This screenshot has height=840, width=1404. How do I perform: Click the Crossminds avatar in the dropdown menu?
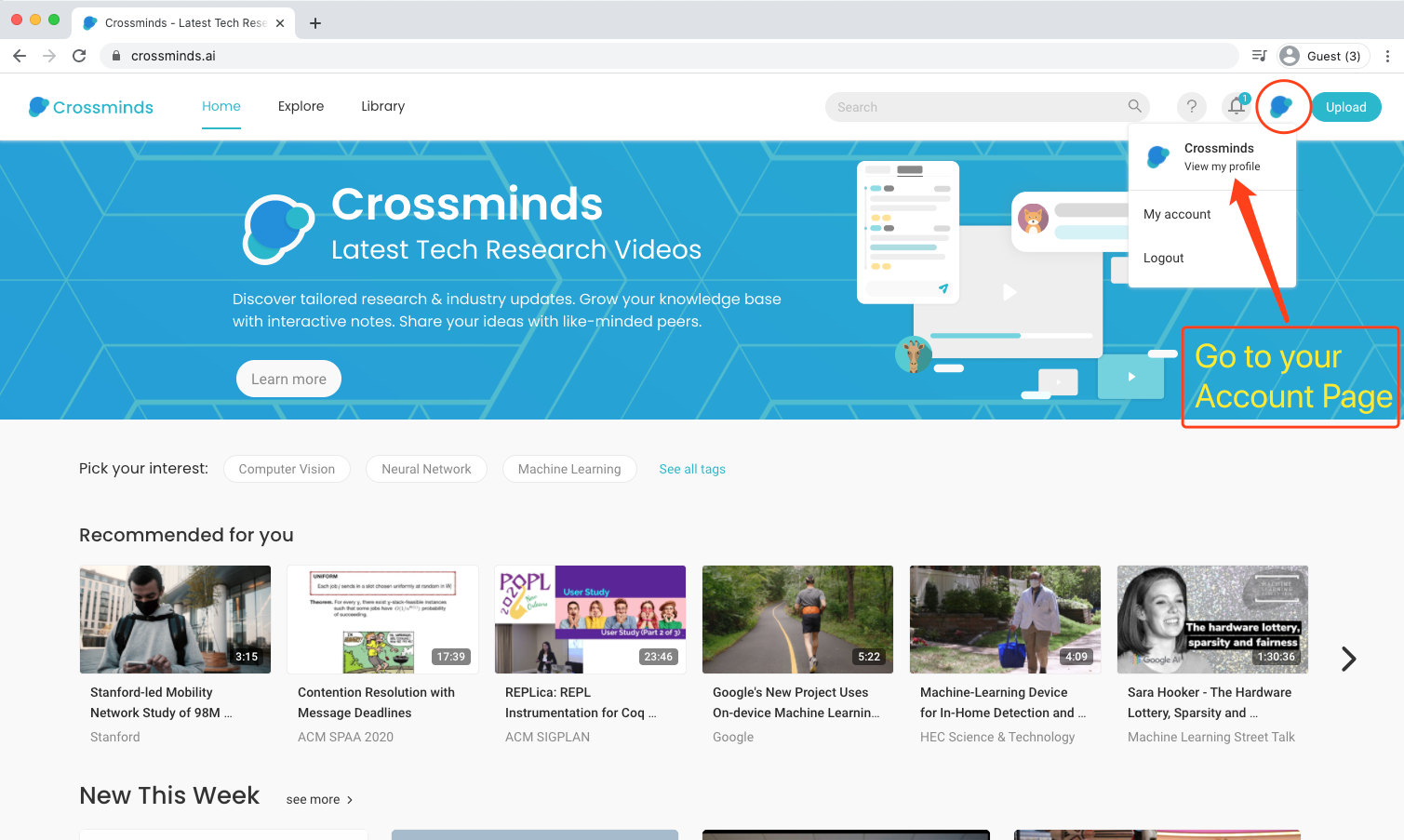1158,156
